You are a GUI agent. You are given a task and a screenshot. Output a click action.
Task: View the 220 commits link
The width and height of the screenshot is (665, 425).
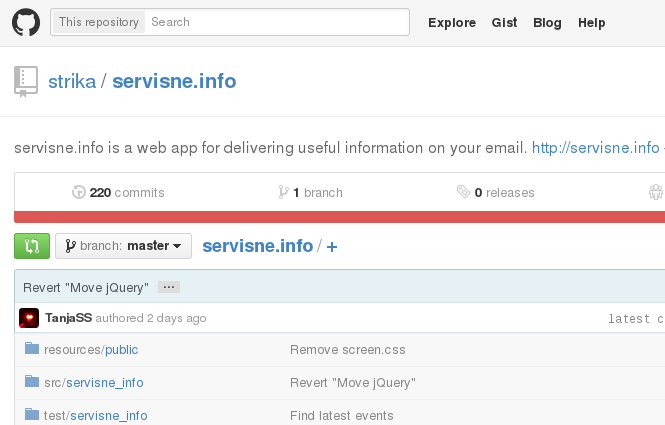point(118,193)
